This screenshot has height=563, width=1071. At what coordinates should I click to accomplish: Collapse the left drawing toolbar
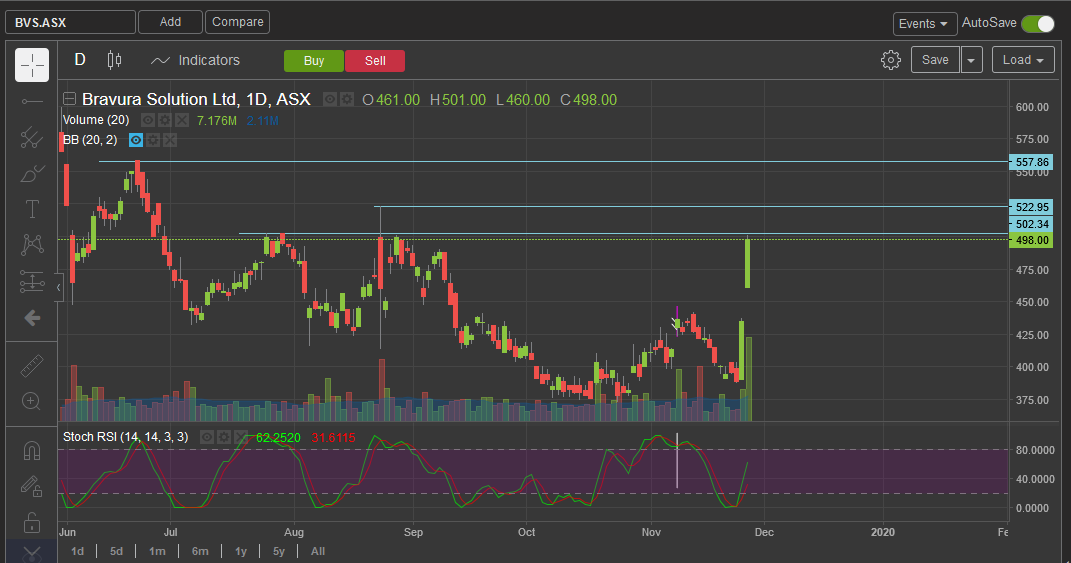[59, 288]
